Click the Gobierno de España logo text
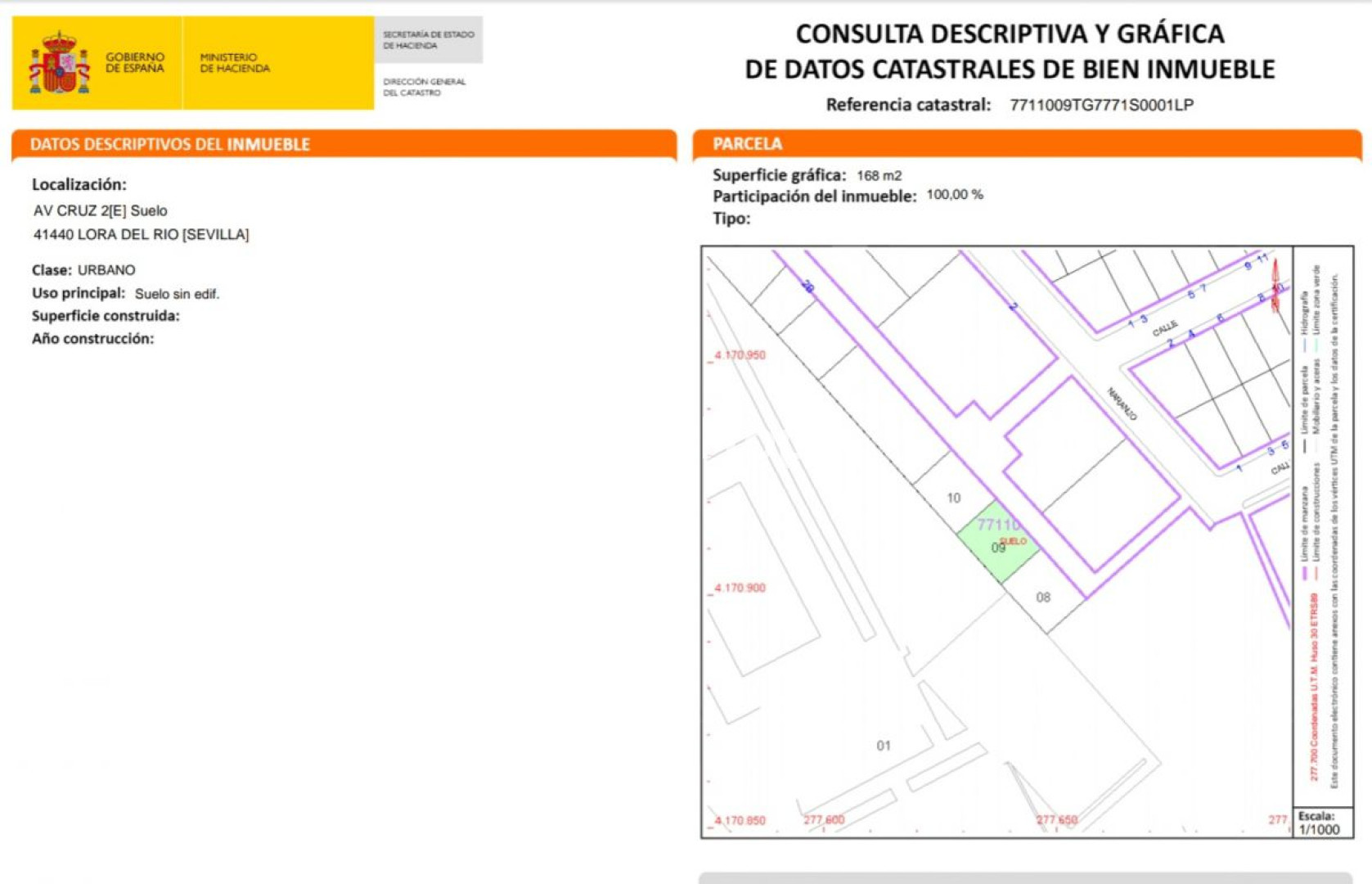 point(135,63)
